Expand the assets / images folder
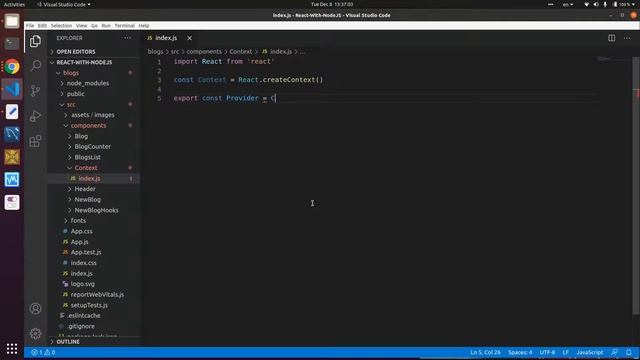640x360 pixels. 93,115
